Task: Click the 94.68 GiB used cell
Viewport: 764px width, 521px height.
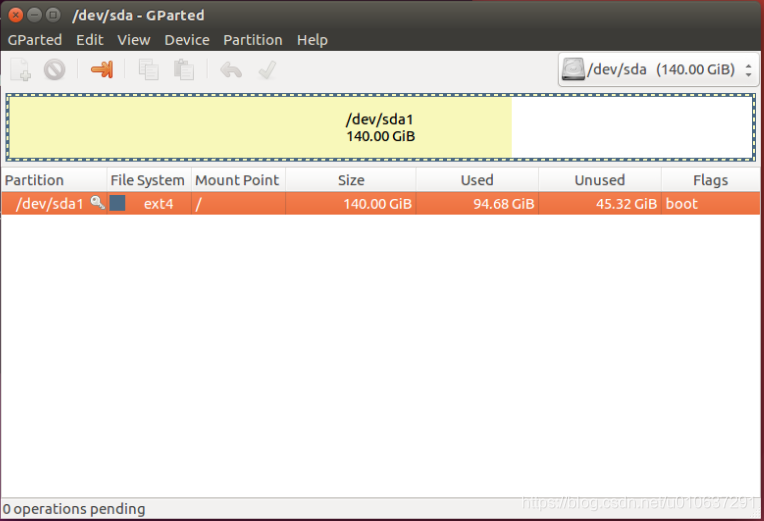Action: tap(477, 203)
